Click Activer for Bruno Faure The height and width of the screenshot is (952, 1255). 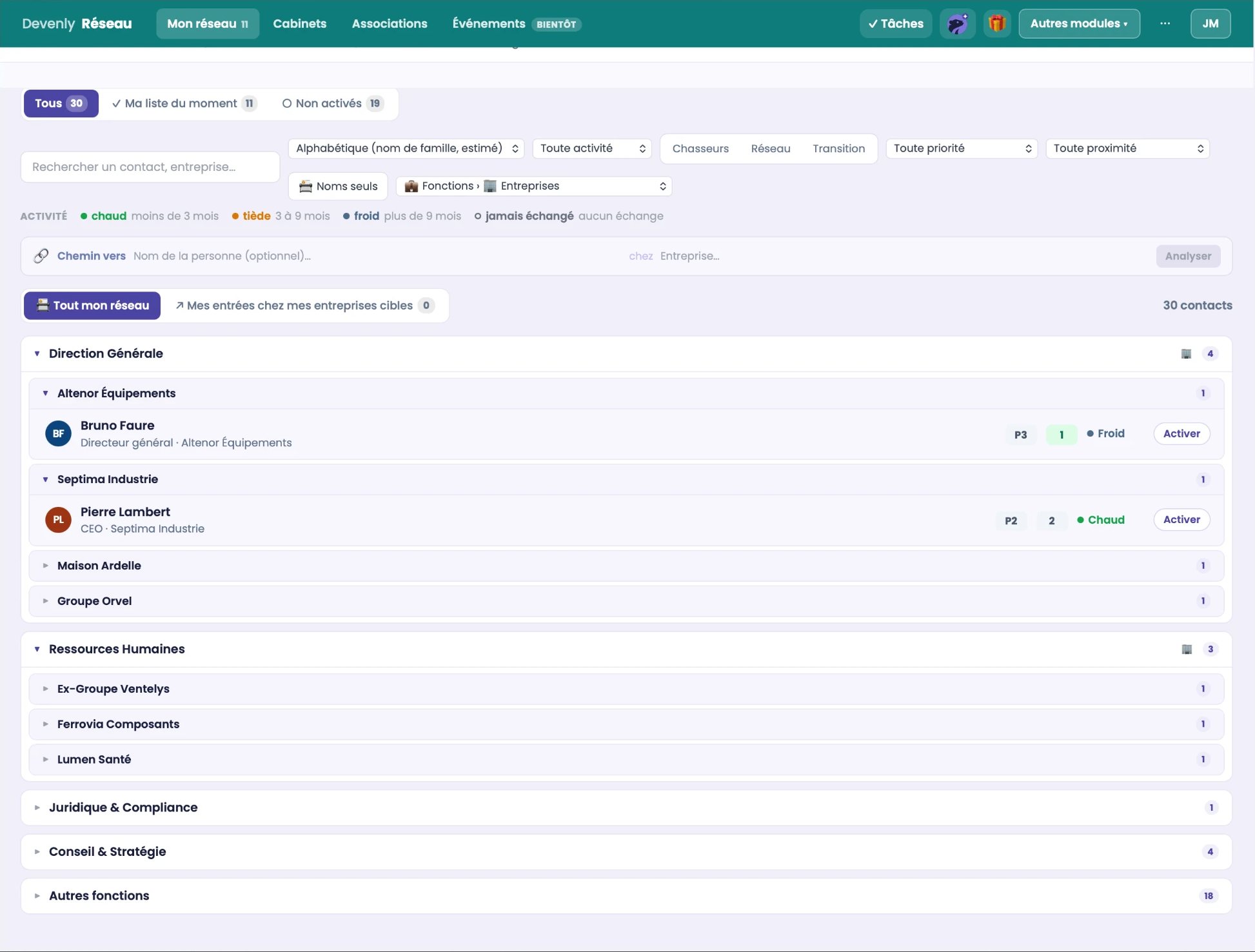coord(1181,434)
